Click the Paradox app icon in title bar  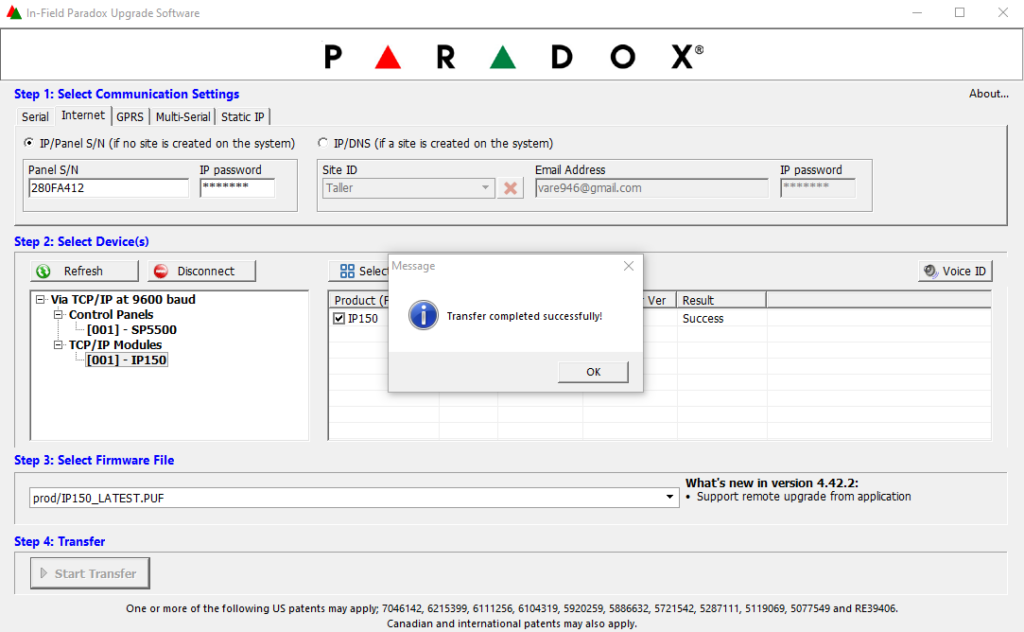point(14,12)
